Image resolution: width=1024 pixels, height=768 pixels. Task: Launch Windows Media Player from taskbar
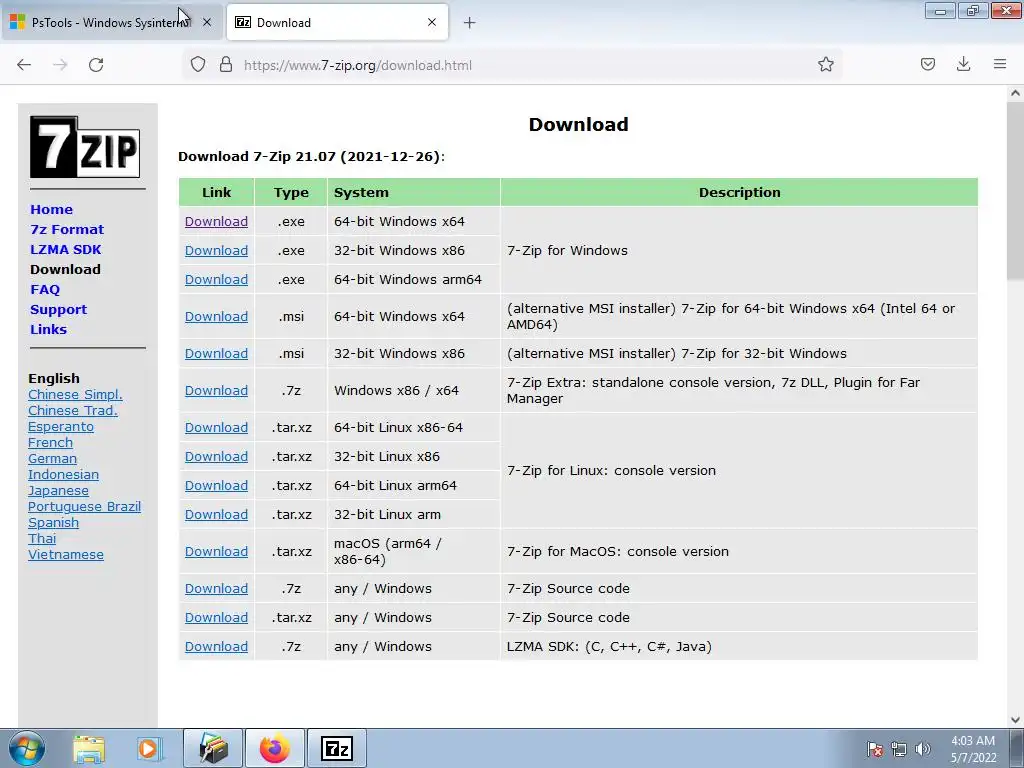point(148,748)
